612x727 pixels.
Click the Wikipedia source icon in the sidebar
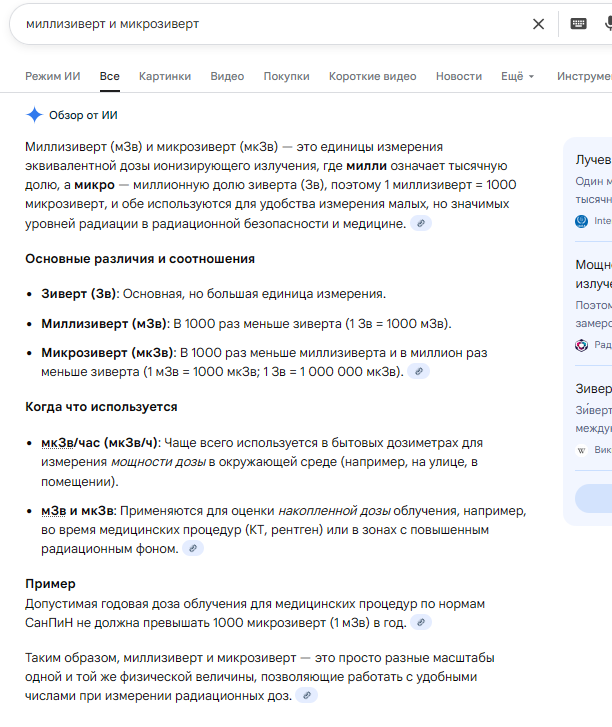click(x=582, y=450)
